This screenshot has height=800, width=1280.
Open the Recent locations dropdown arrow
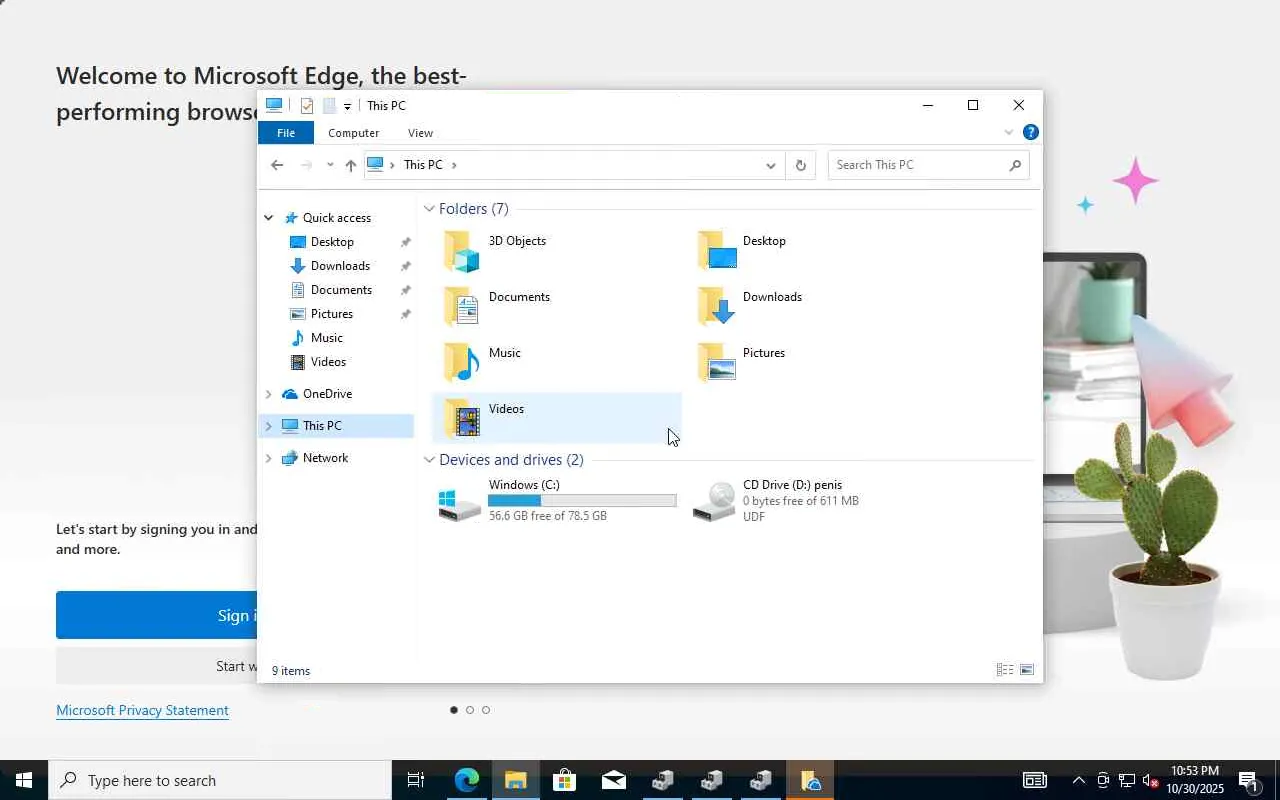pyautogui.click(x=330, y=165)
